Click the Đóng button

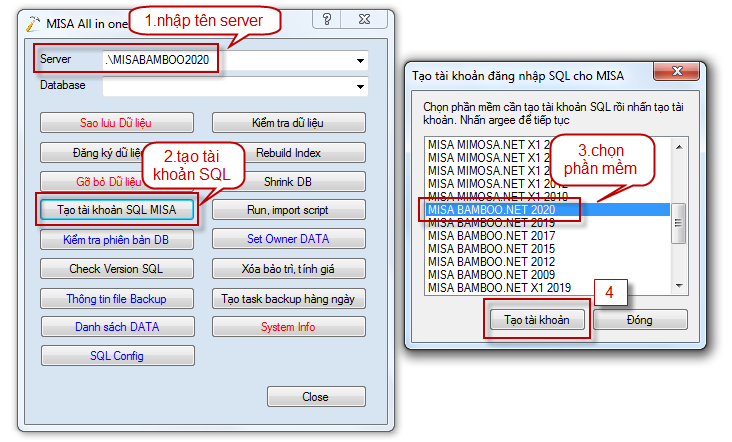point(640,320)
